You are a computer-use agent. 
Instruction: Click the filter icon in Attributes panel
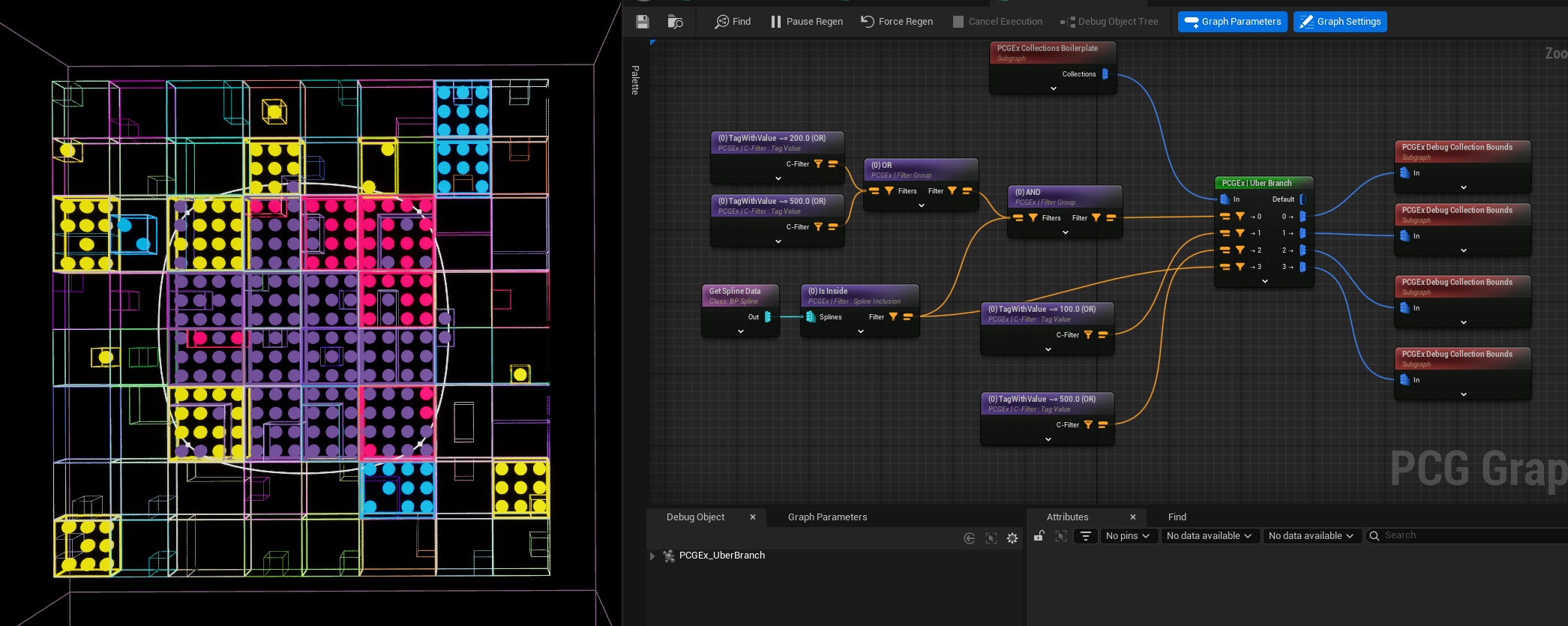click(x=1085, y=536)
